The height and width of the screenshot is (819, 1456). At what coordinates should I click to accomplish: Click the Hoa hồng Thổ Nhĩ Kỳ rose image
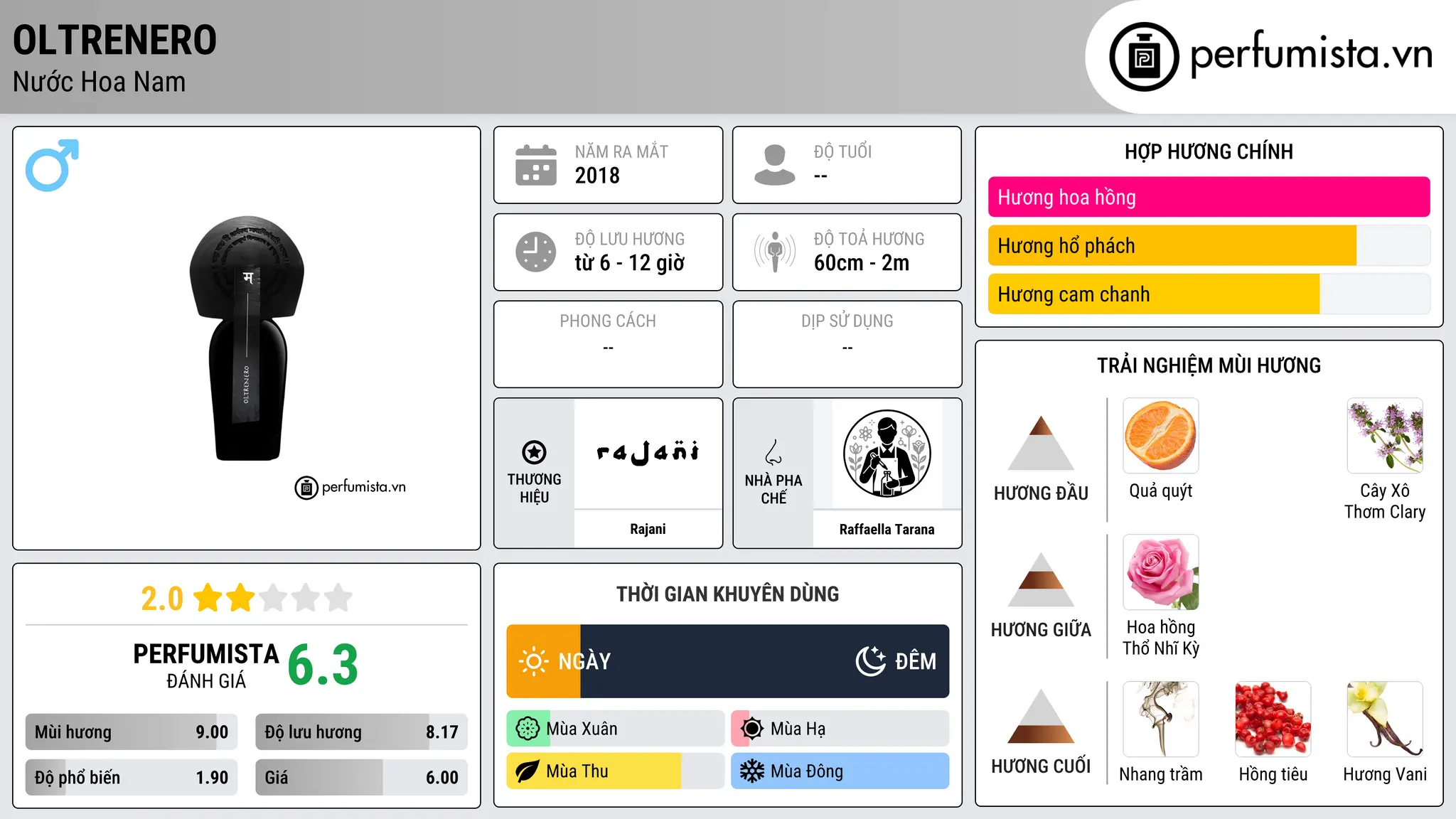(x=1161, y=572)
